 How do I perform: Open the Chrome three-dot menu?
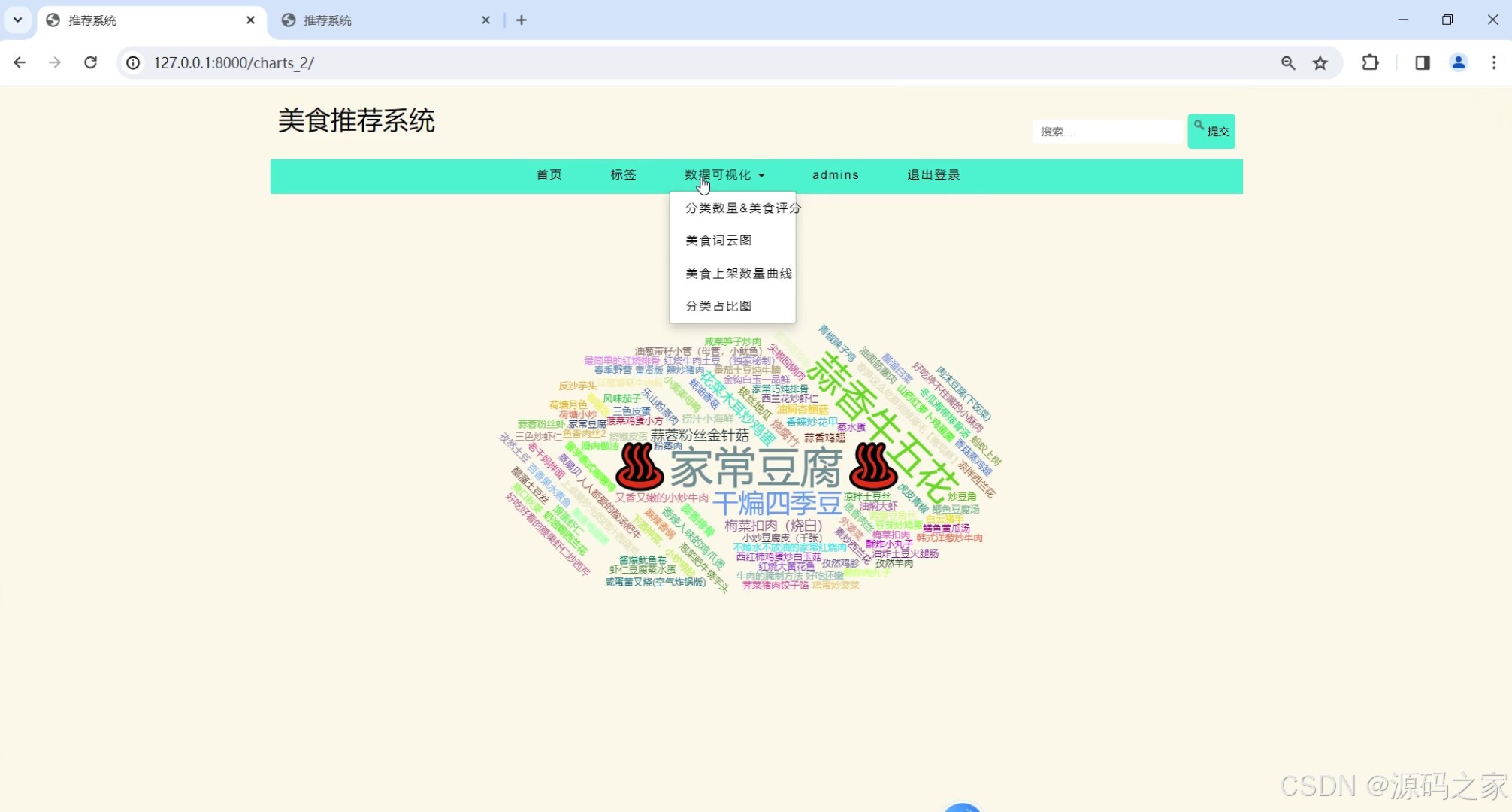click(x=1495, y=62)
